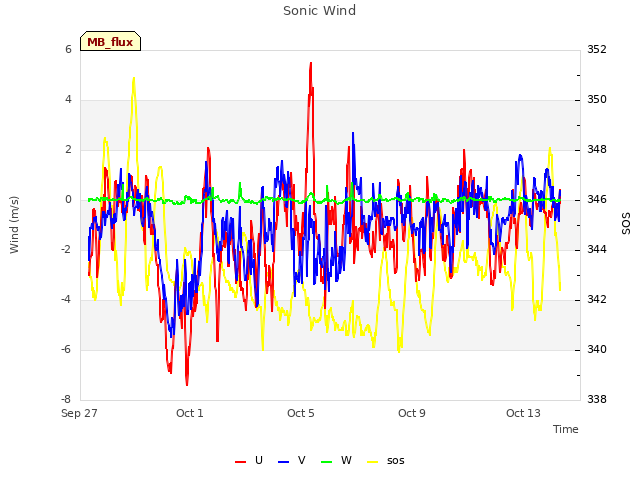
Task: Click the 350 right axis value
Action: point(597,100)
